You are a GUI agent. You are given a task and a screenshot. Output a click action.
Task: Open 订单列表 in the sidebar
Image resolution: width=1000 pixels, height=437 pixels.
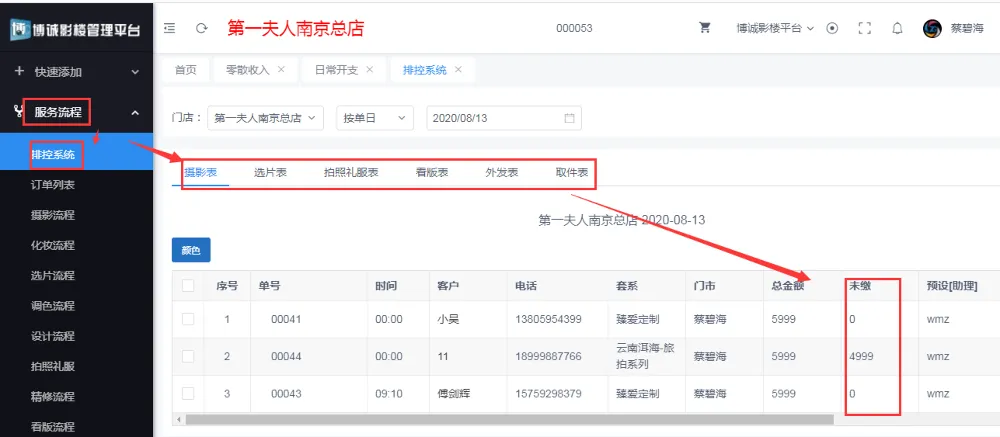[52, 185]
